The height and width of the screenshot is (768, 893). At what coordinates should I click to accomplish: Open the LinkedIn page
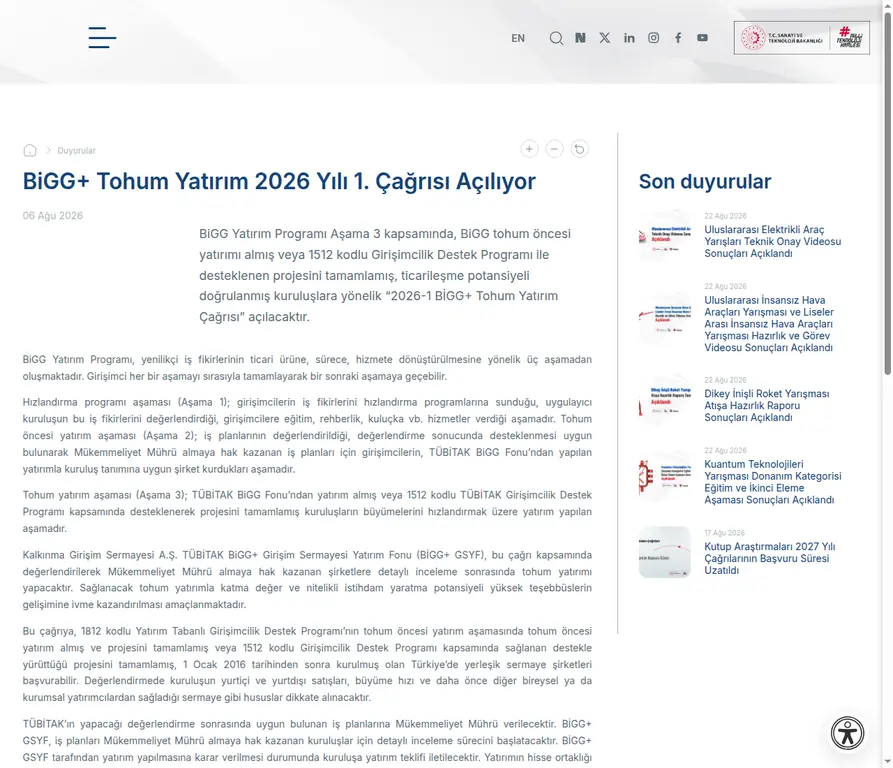629,38
